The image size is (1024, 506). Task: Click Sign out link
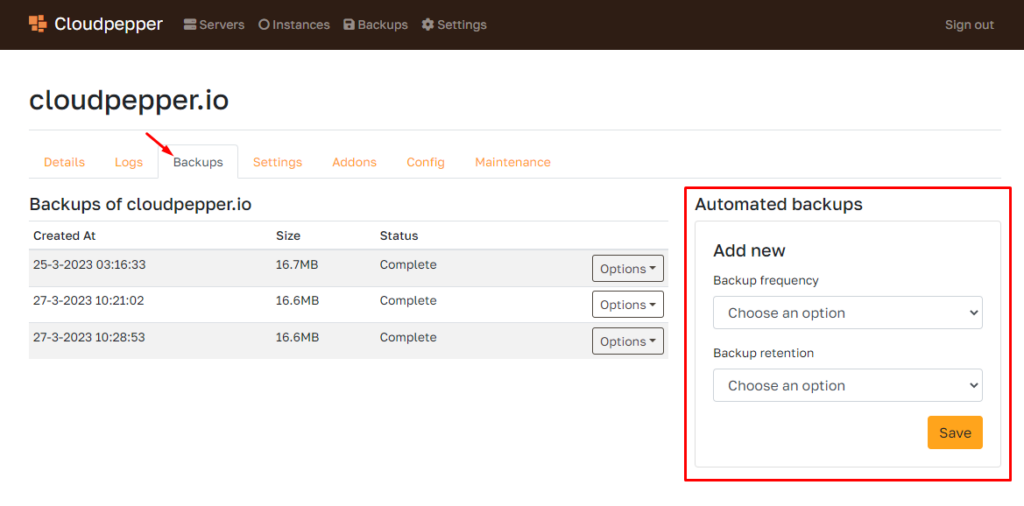click(x=969, y=25)
